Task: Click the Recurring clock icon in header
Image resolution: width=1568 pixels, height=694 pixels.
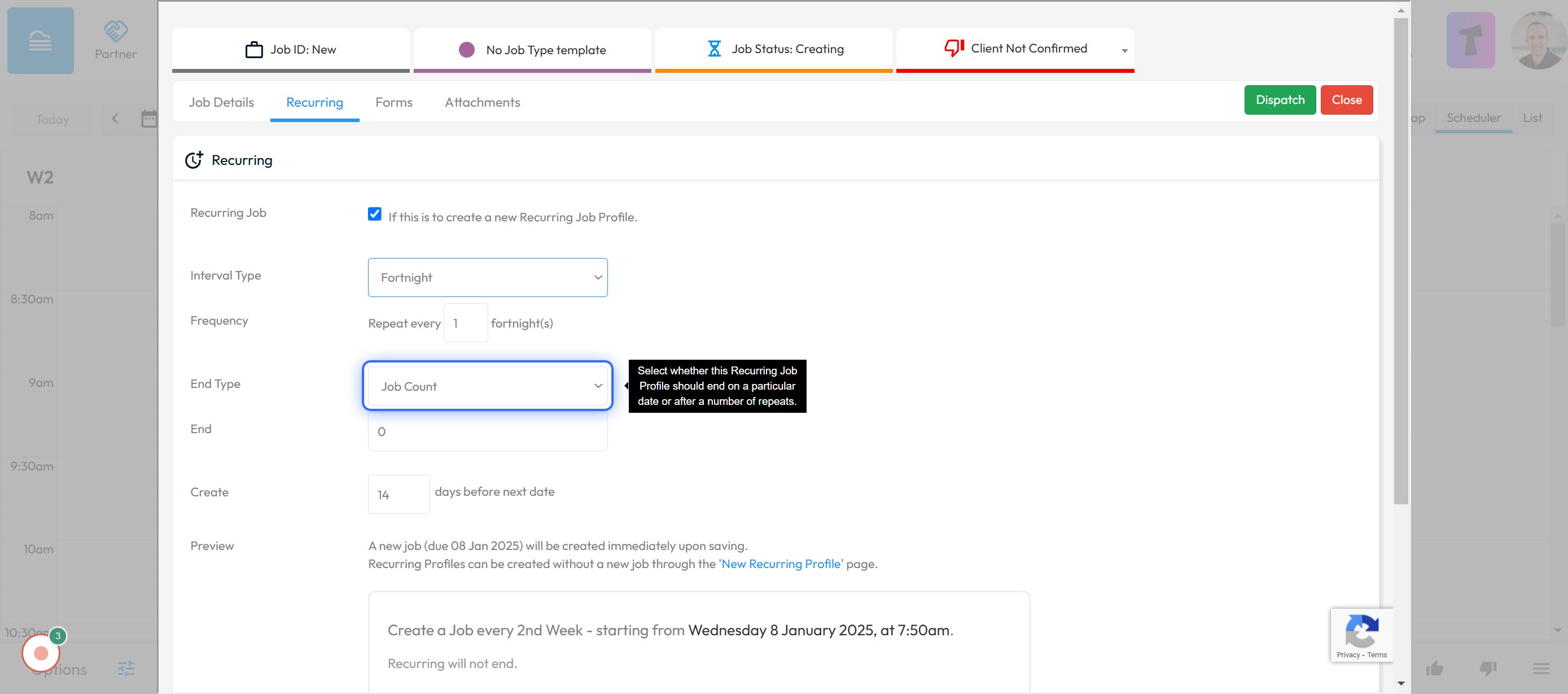Action: [x=194, y=160]
